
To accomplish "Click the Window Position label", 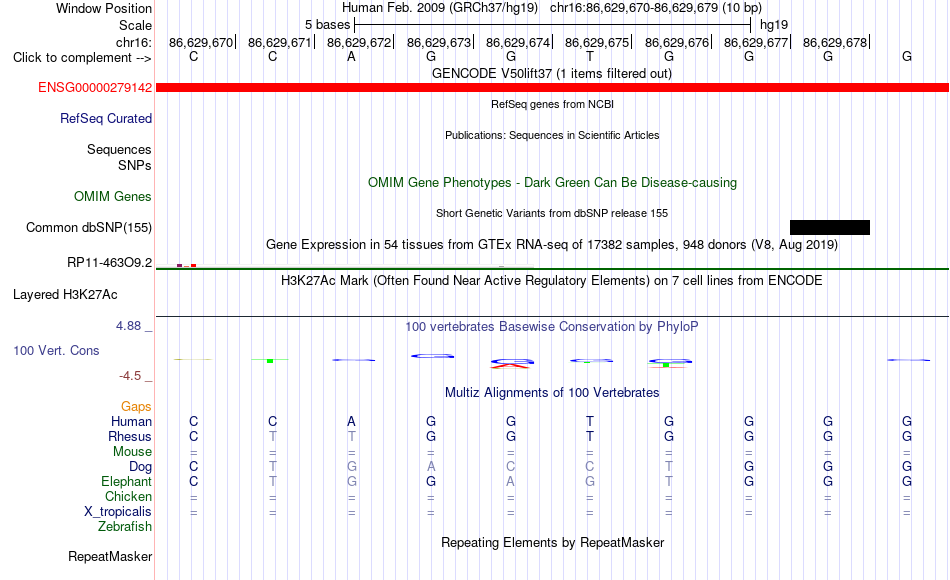I will click(104, 8).
